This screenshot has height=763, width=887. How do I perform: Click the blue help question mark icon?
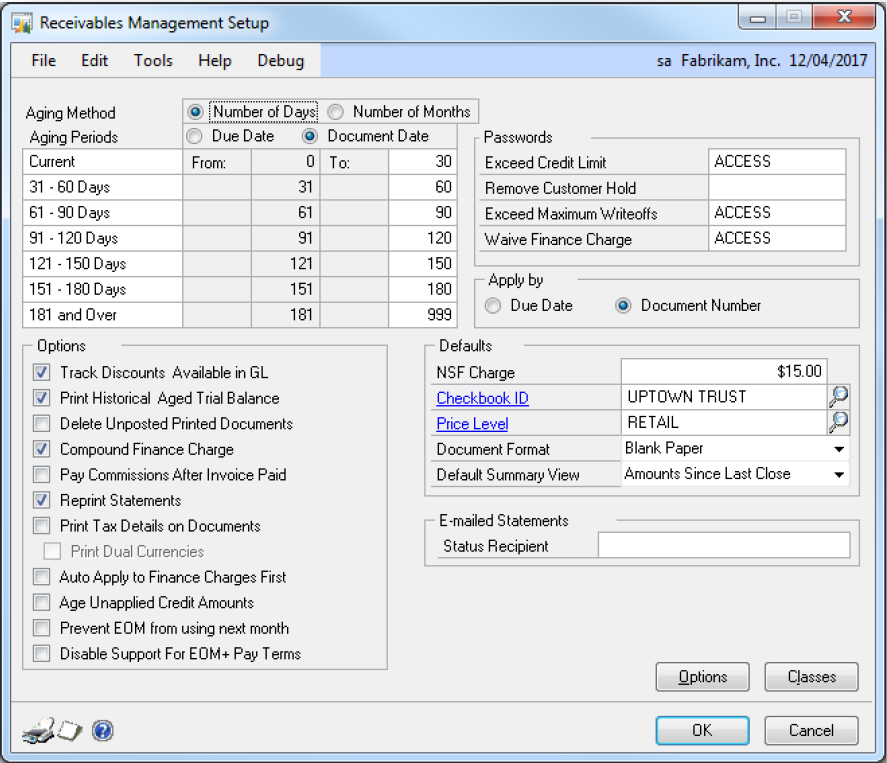[x=101, y=731]
